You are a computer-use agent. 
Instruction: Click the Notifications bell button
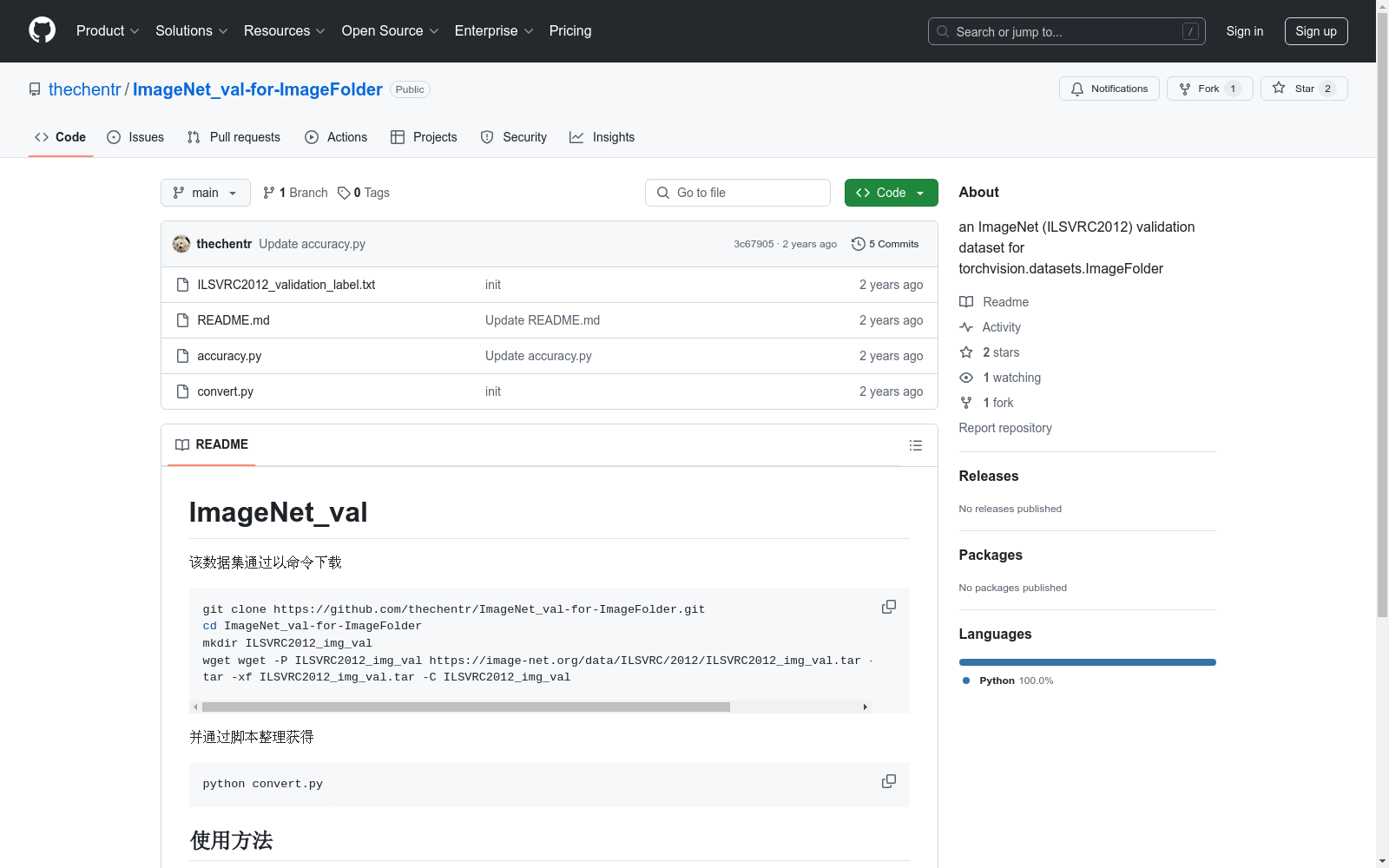[1109, 89]
